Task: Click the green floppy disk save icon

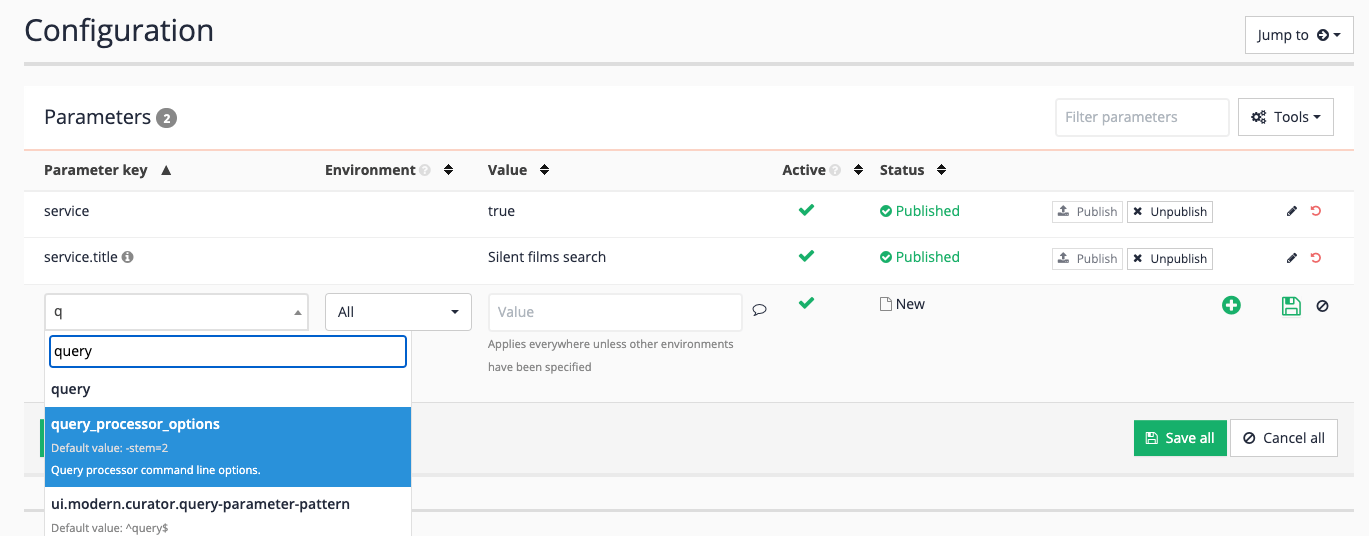Action: pos(1290,306)
